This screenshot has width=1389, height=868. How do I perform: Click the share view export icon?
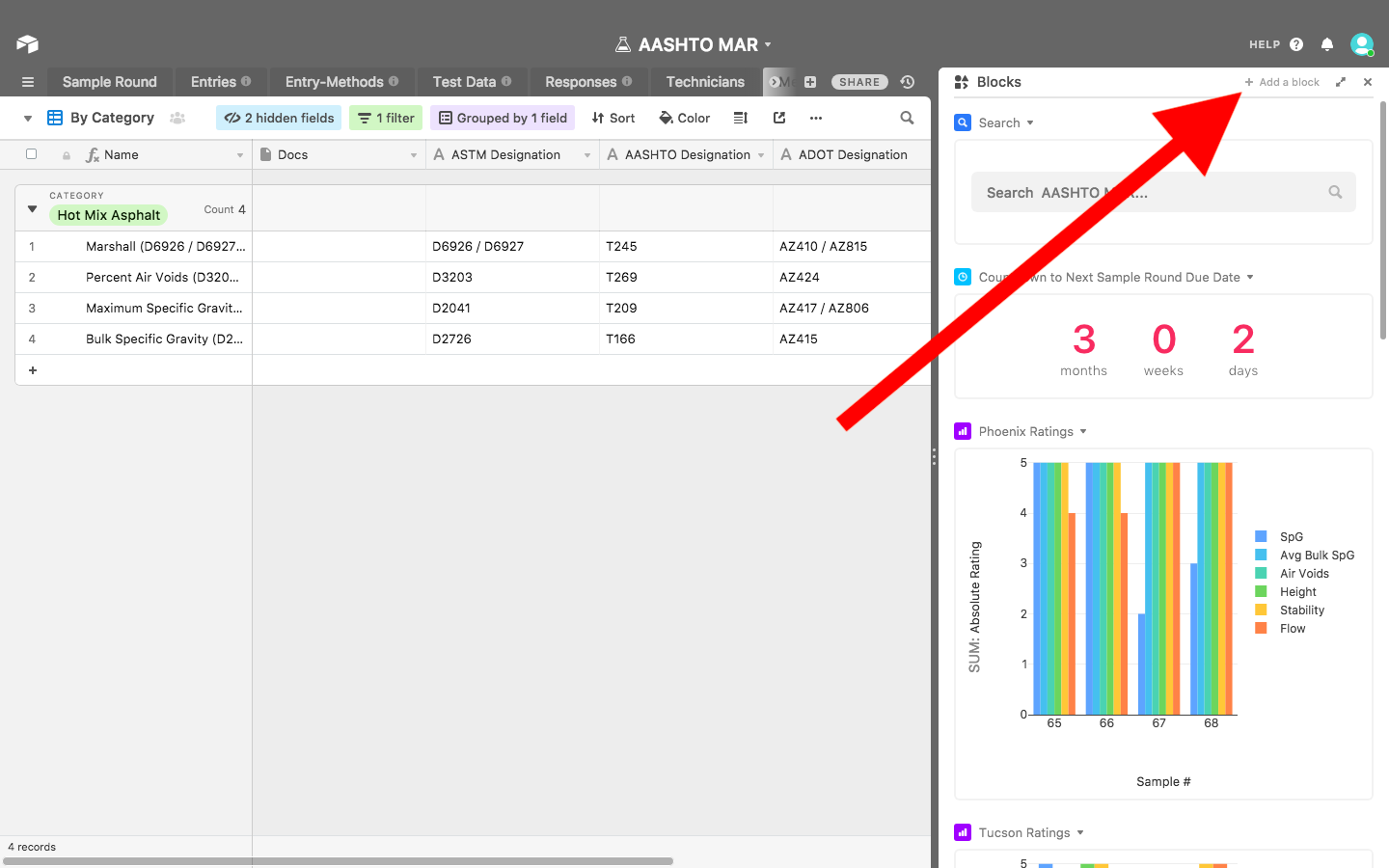tap(779, 118)
